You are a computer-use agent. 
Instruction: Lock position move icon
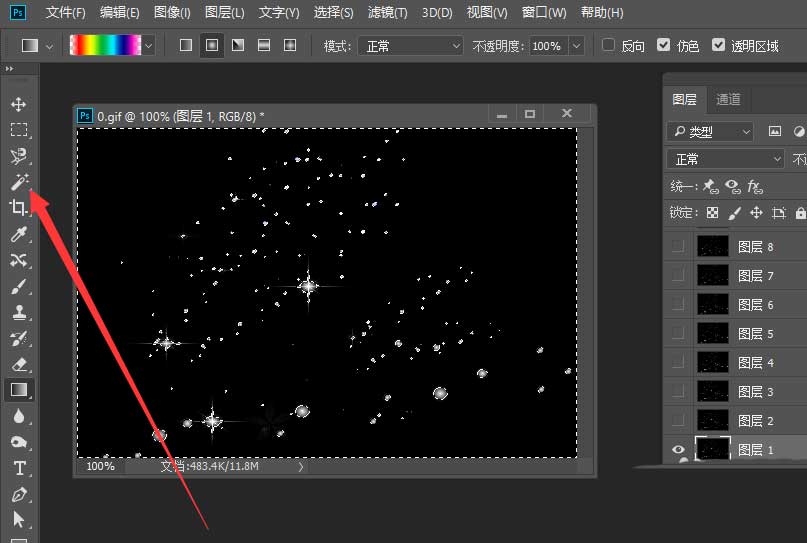pos(756,213)
